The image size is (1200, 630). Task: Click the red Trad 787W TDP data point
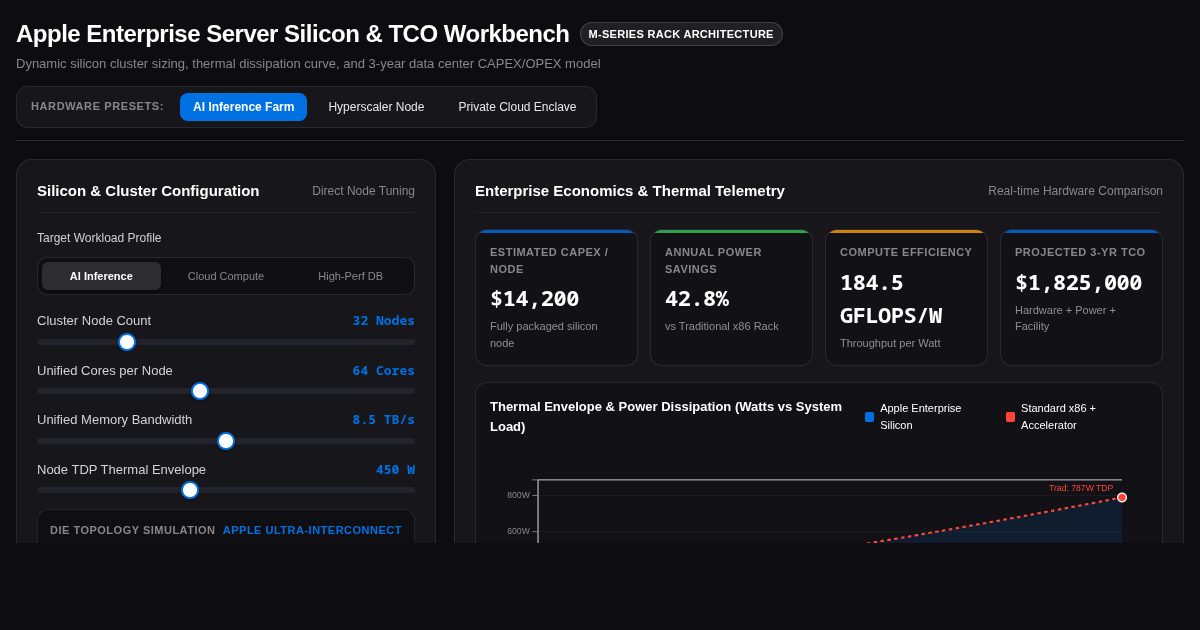1122,497
